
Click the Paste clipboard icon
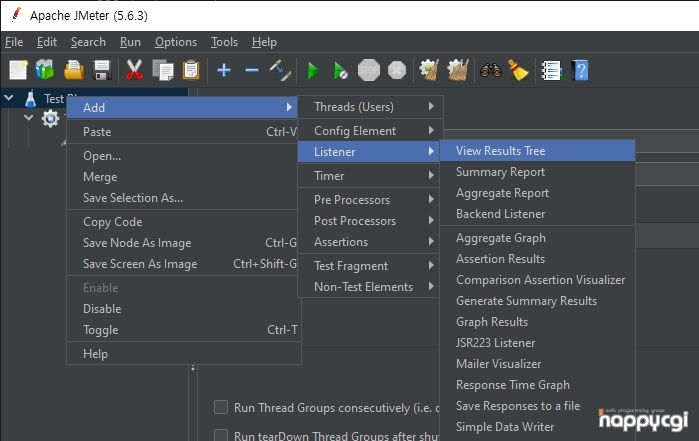tap(191, 70)
